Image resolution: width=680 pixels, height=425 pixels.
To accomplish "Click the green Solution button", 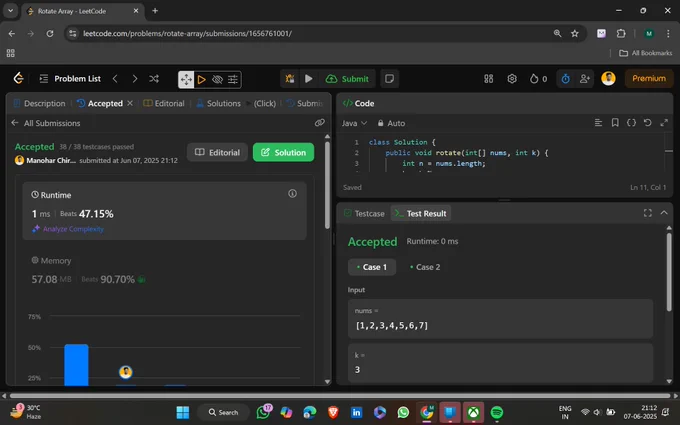I will (x=283, y=152).
